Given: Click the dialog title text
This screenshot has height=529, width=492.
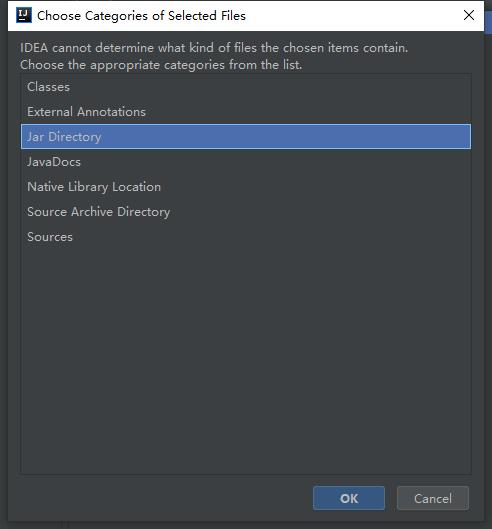Looking at the screenshot, I should 141,16.
